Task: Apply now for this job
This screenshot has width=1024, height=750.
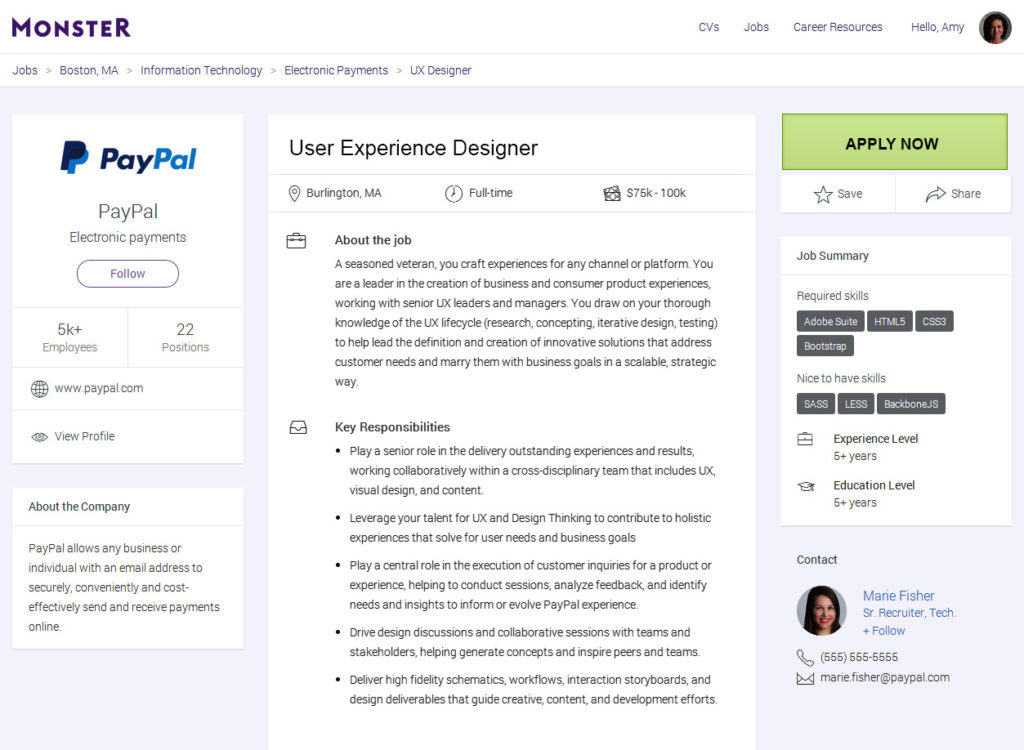Action: point(895,142)
